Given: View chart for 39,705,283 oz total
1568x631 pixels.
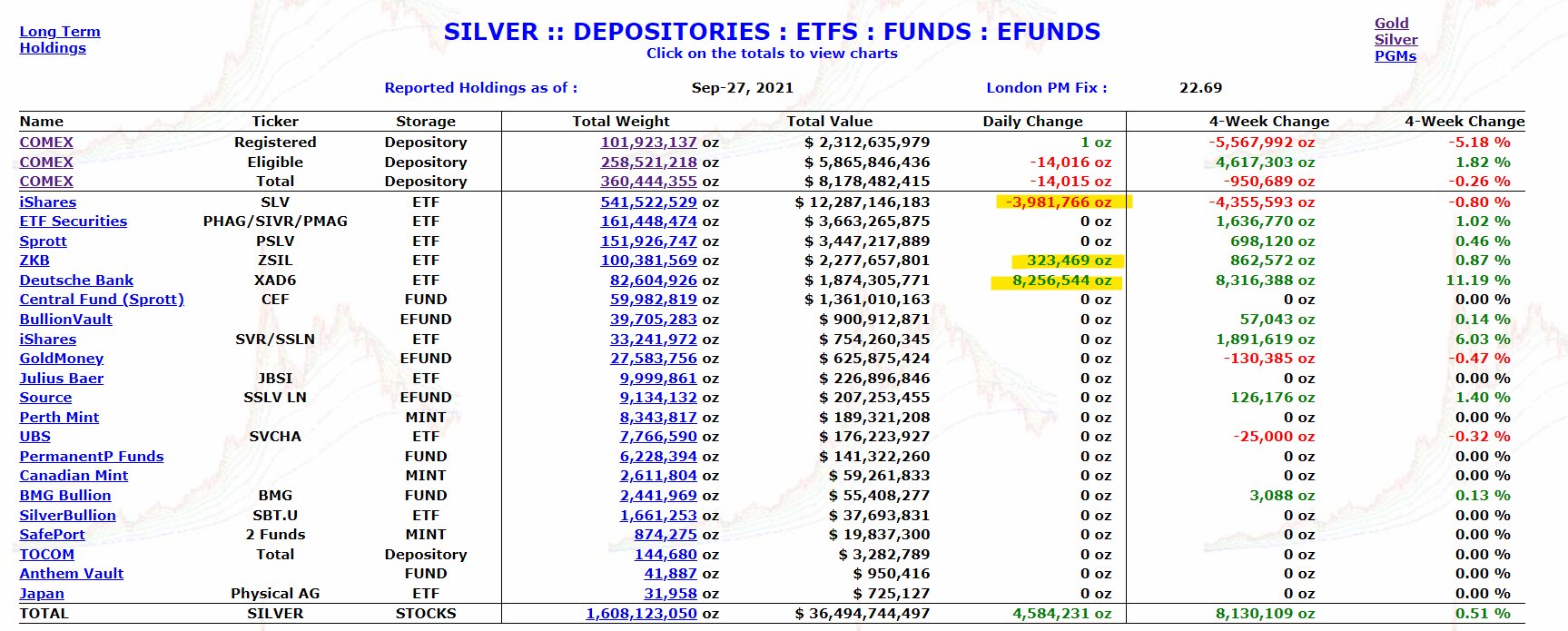Looking at the screenshot, I should [x=654, y=320].
